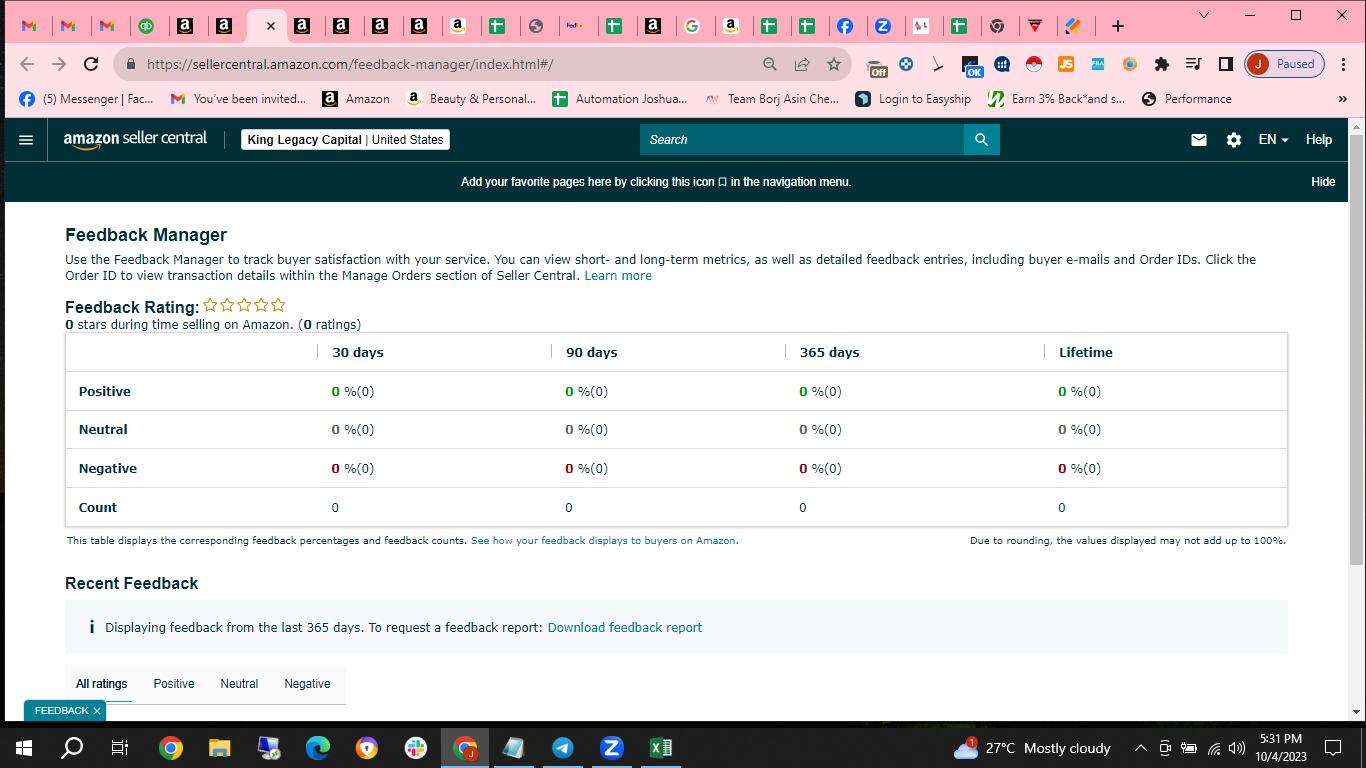Open a new browser tab

pyautogui.click(x=1118, y=26)
